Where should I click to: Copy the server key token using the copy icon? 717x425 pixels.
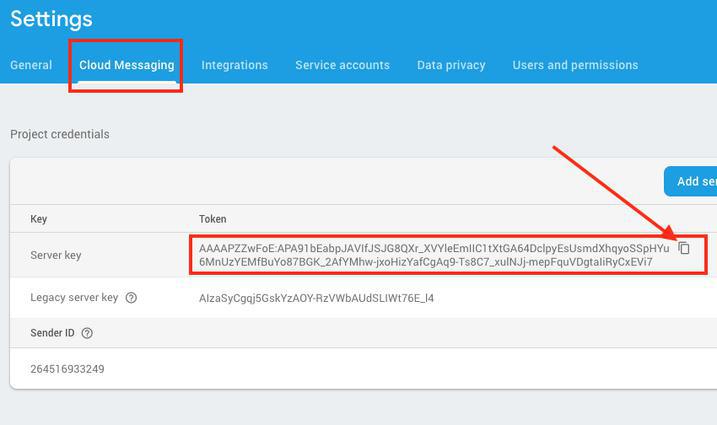684,248
